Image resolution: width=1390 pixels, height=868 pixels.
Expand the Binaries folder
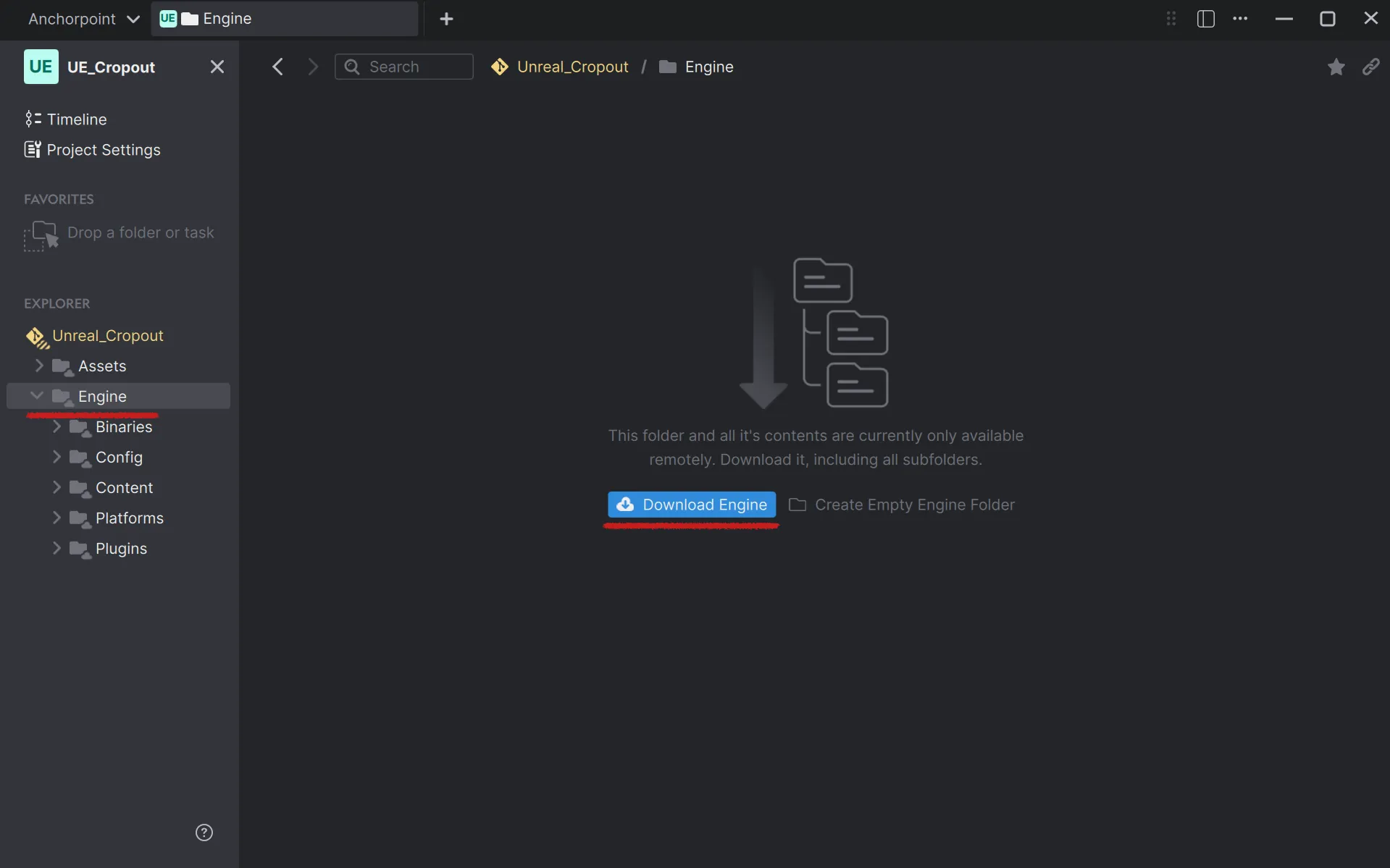tap(58, 427)
